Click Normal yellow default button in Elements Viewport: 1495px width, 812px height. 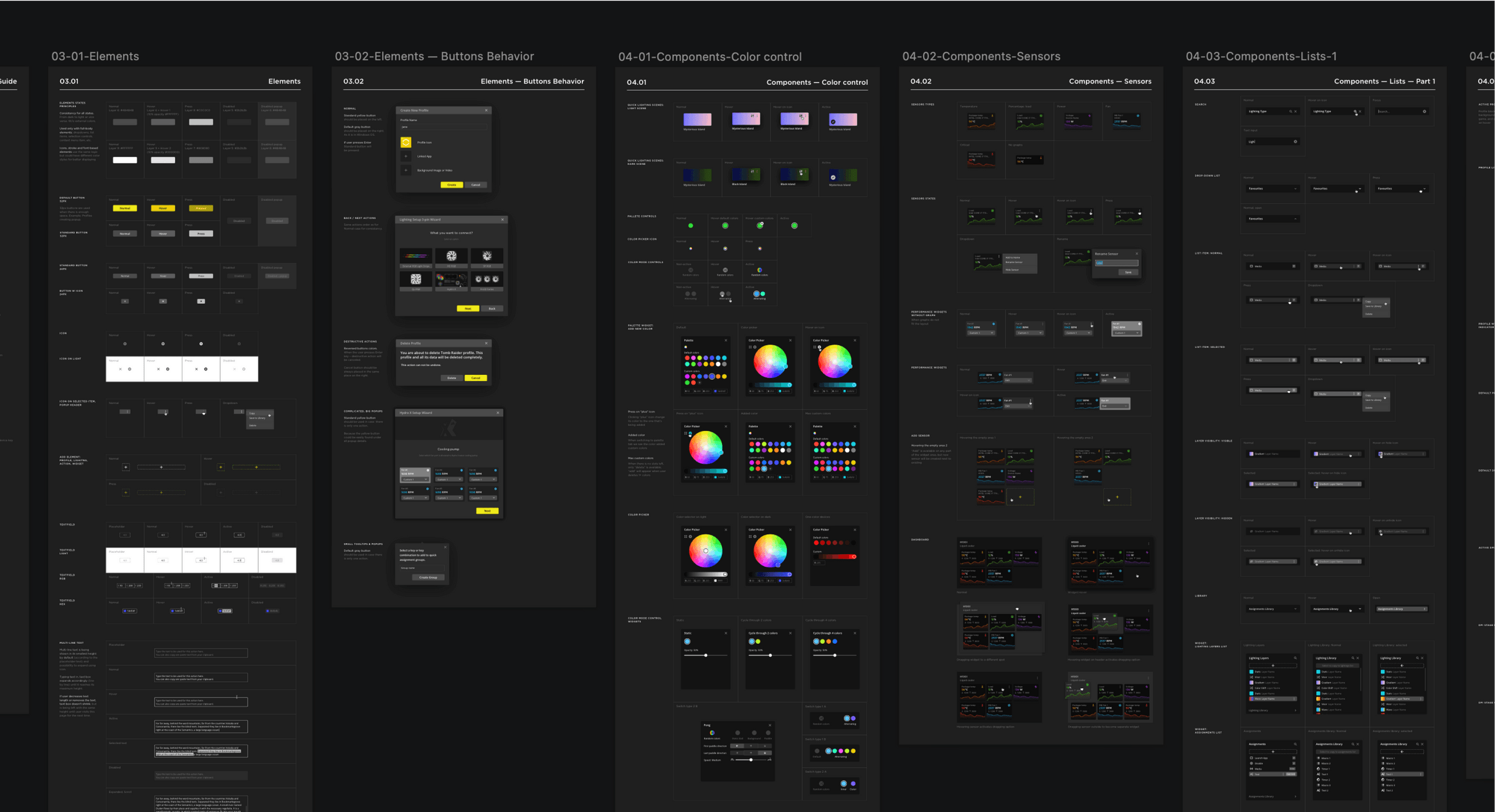pyautogui.click(x=125, y=208)
